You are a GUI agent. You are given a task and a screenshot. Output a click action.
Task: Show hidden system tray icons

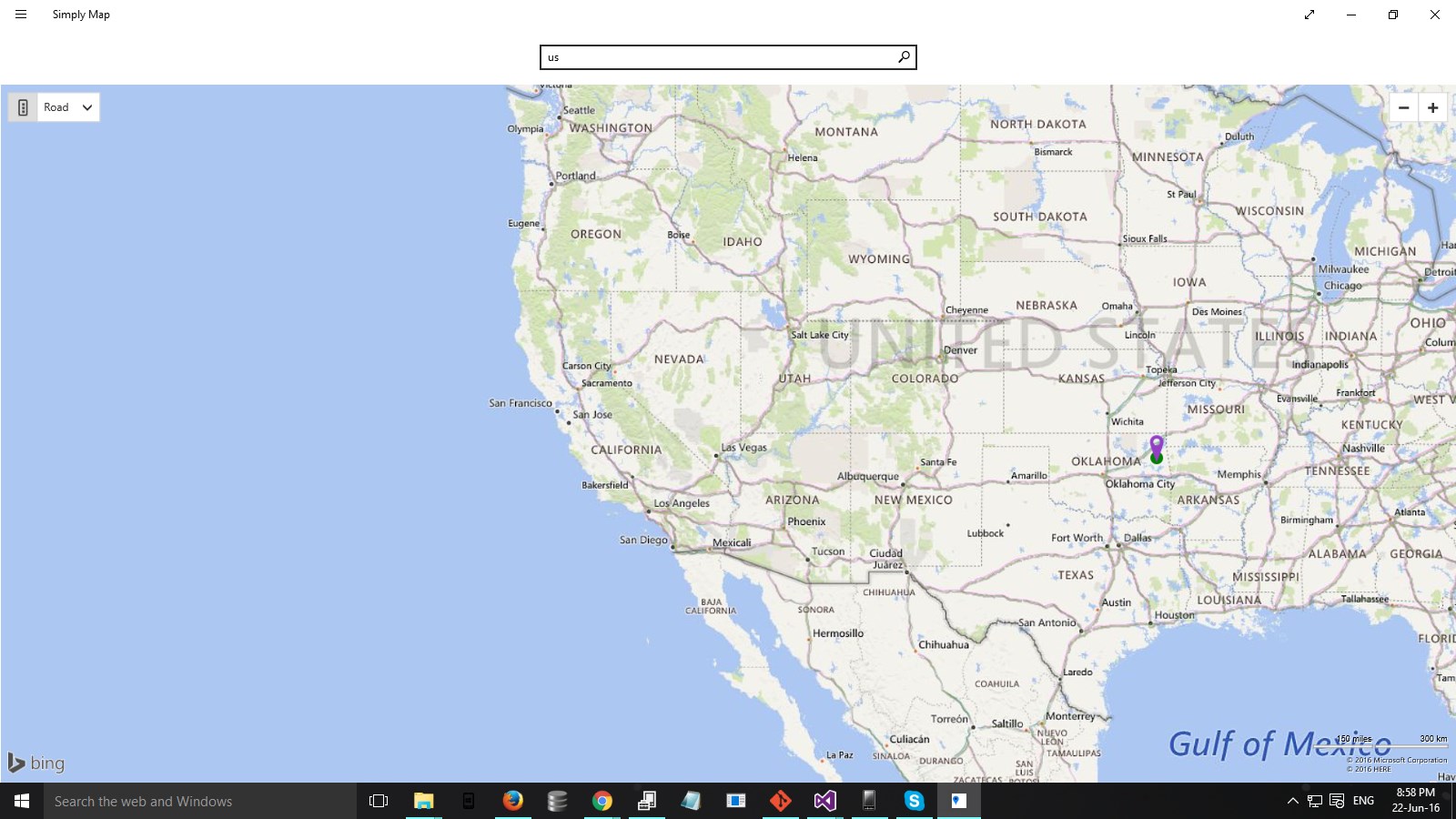1292,801
